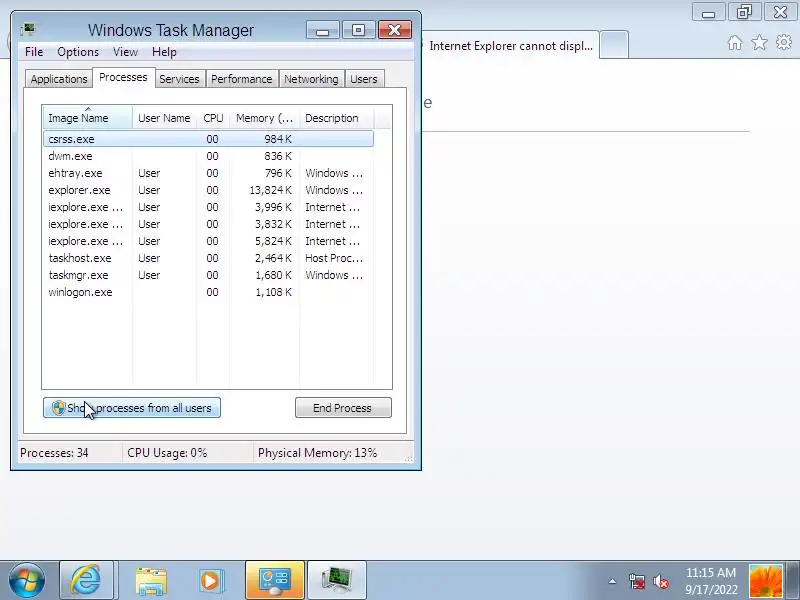800x600 pixels.
Task: Select the dwm.exe process
Action: (x=208, y=156)
